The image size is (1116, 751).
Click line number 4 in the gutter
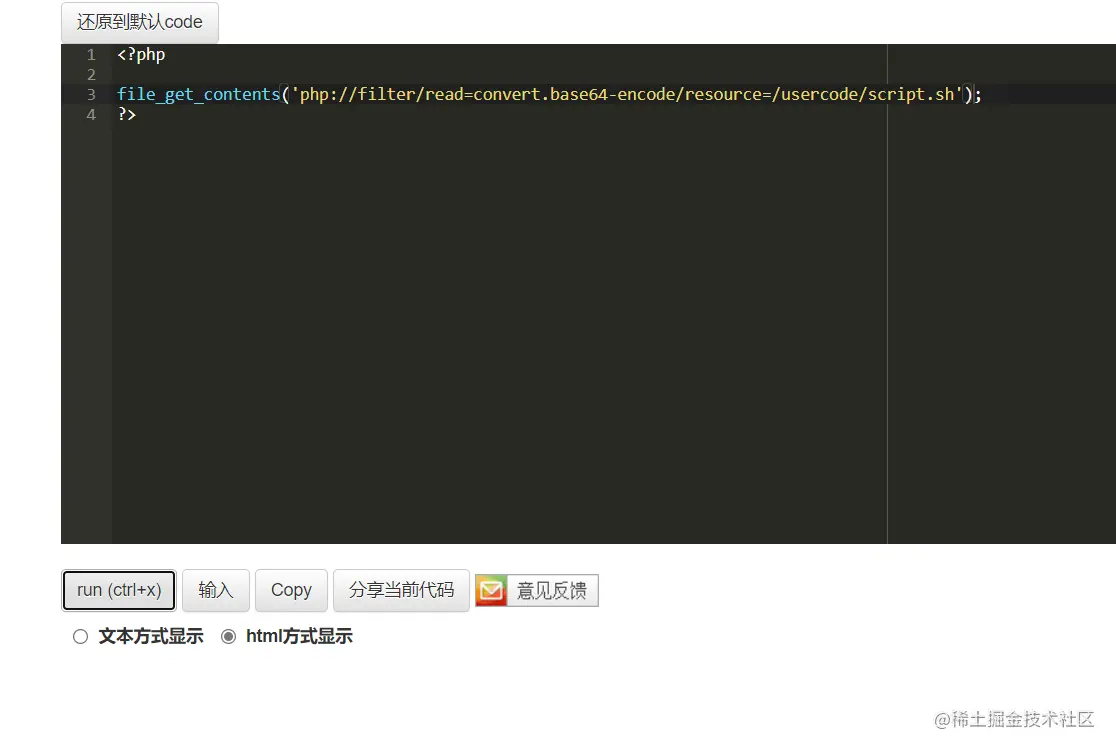click(x=91, y=114)
